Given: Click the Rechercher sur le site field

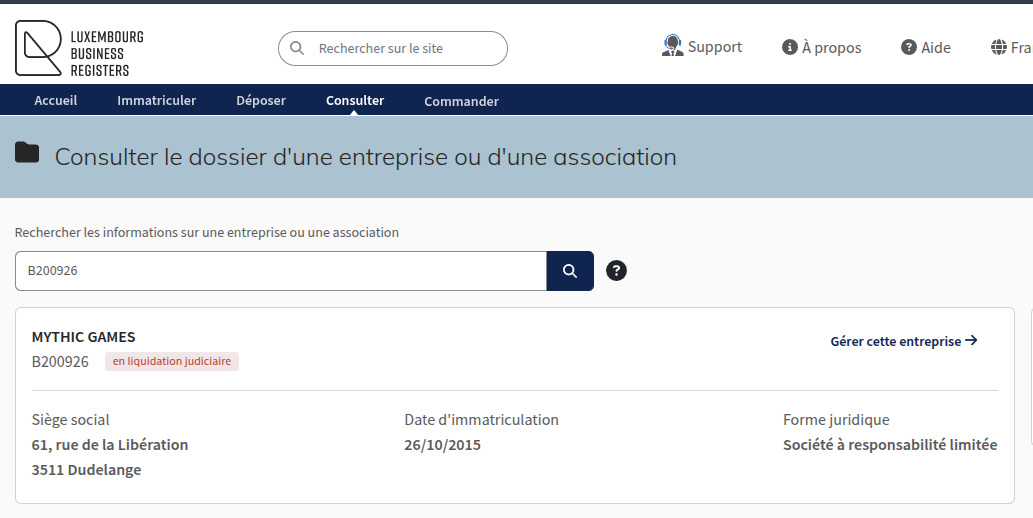Looking at the screenshot, I should click(x=405, y=48).
